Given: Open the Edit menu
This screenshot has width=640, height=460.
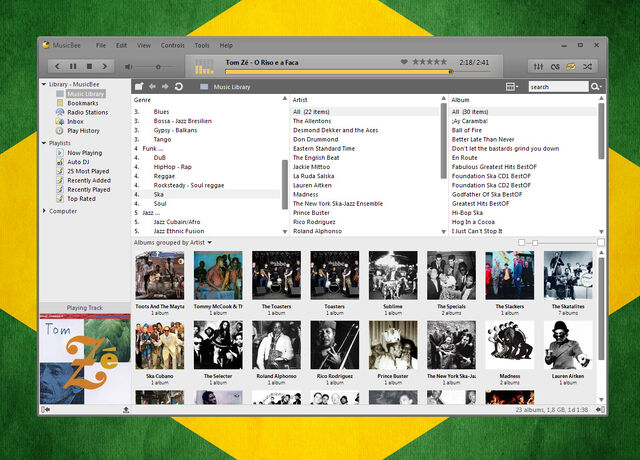Looking at the screenshot, I should (121, 45).
